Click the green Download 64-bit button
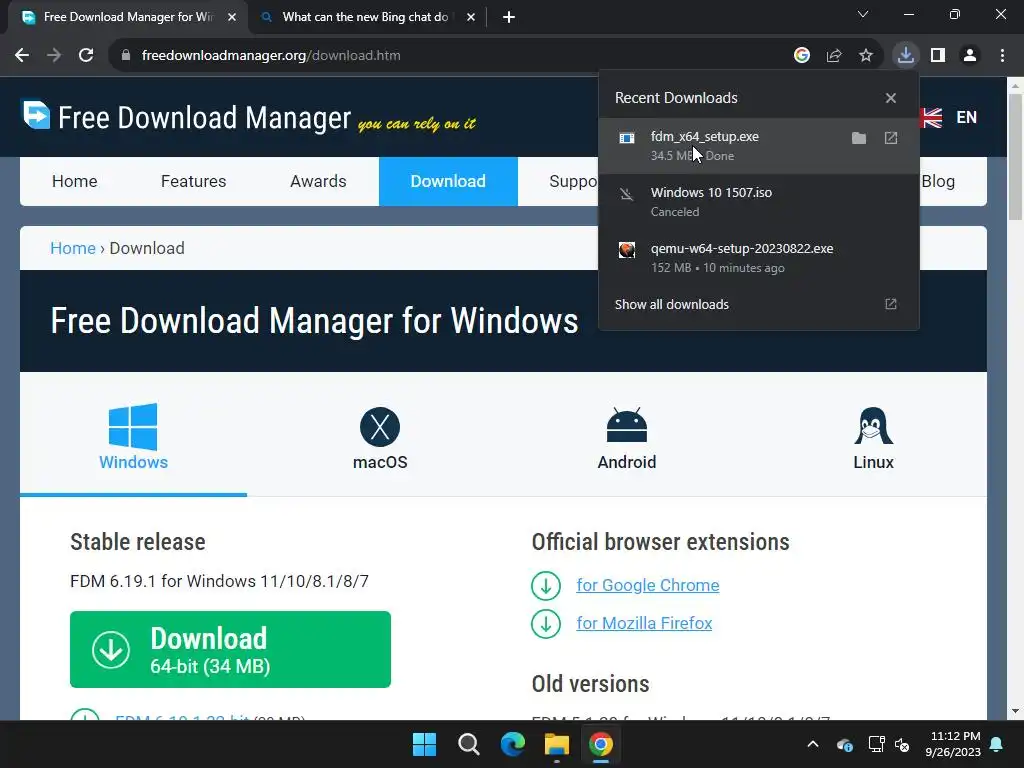The width and height of the screenshot is (1024, 768). [x=231, y=649]
